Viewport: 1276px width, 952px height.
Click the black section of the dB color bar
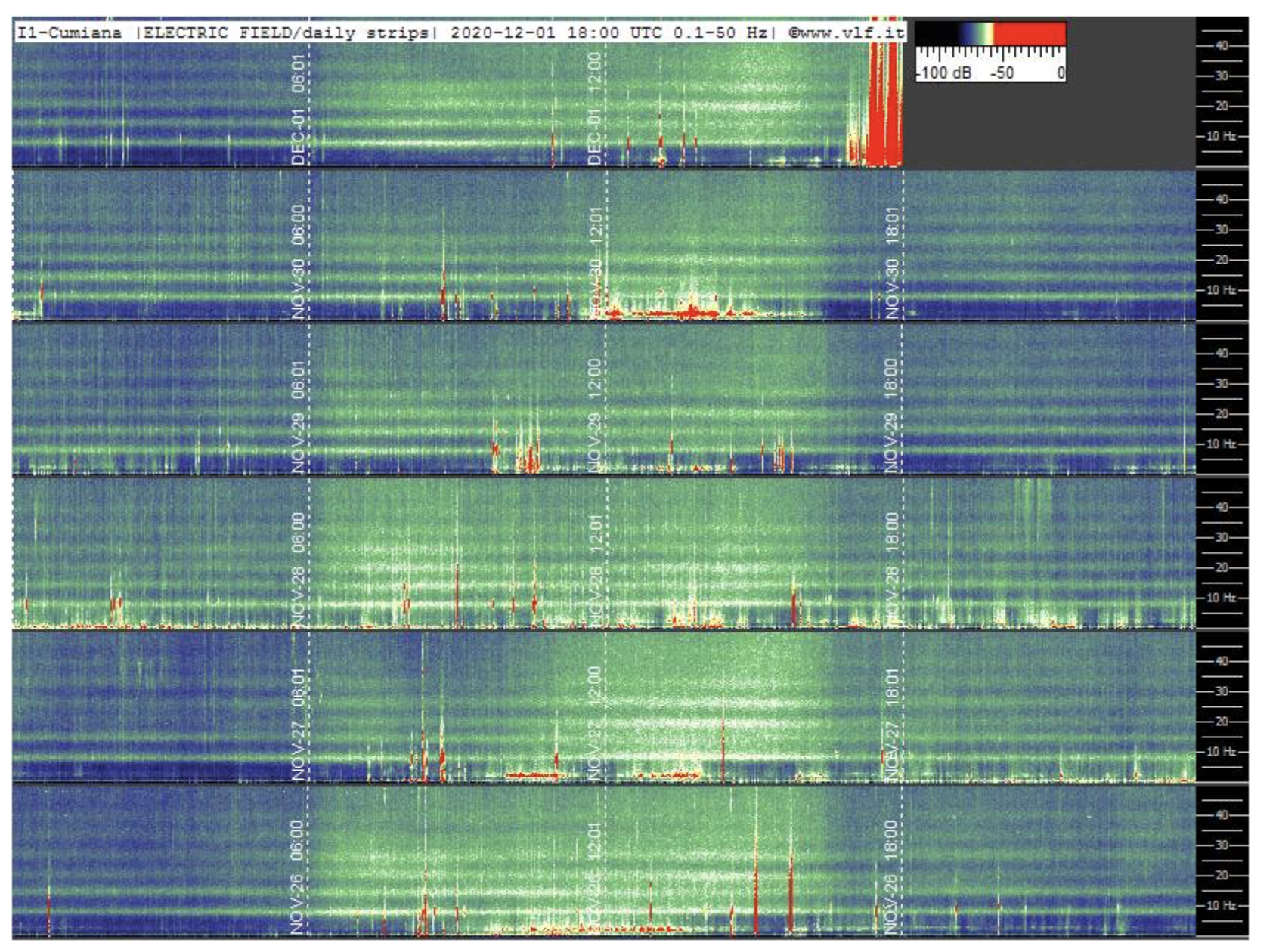tap(936, 32)
